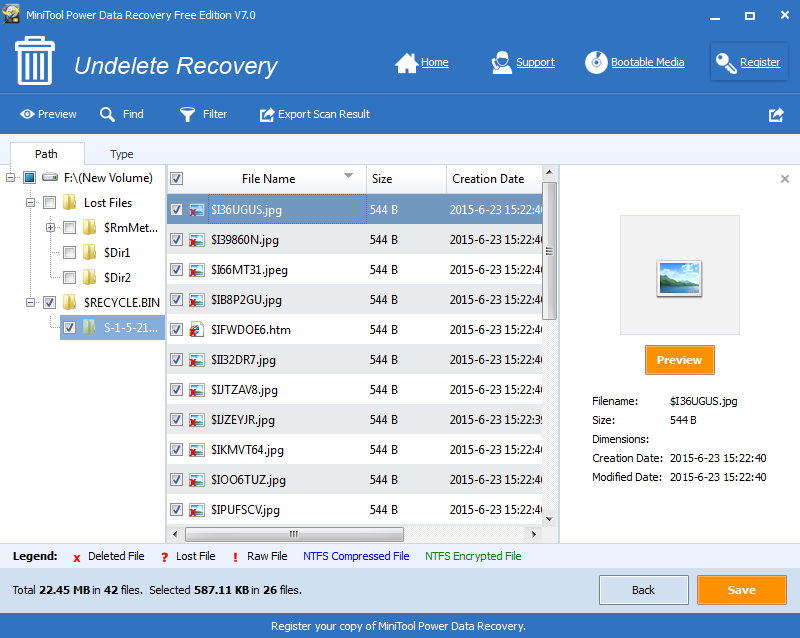This screenshot has width=800, height=638.
Task: Click the $IKMVT64.jpg deleted image icon
Action: pyautogui.click(x=196, y=450)
